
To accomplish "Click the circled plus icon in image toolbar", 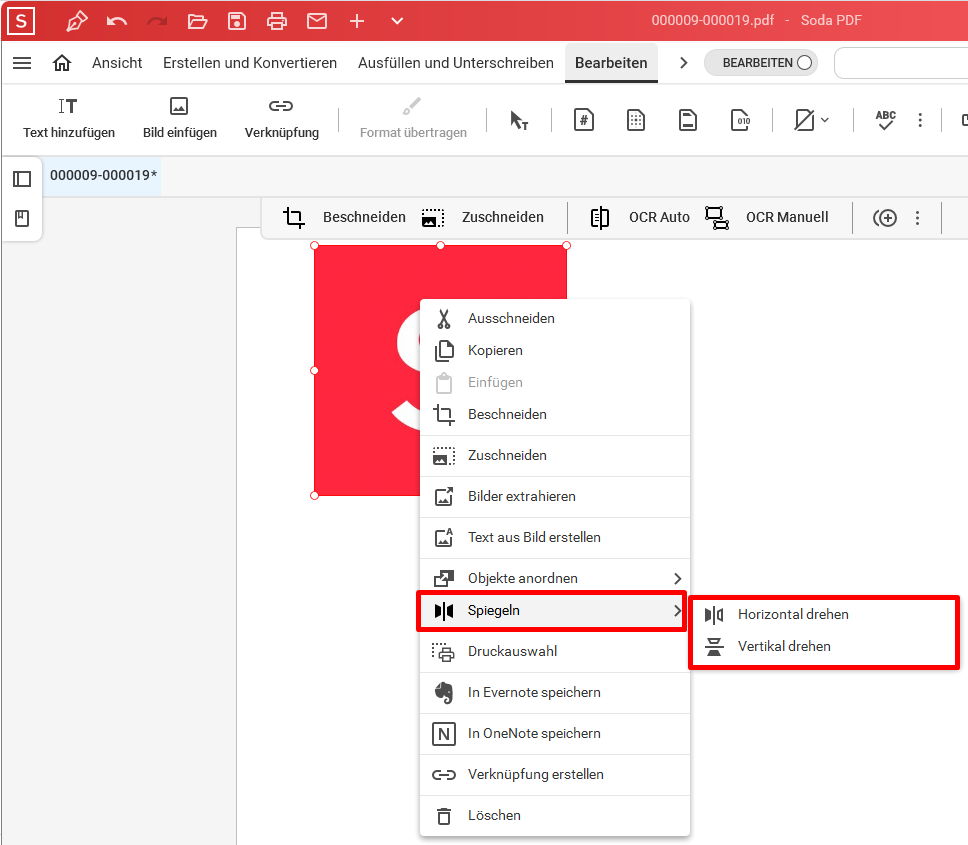I will coord(884,217).
